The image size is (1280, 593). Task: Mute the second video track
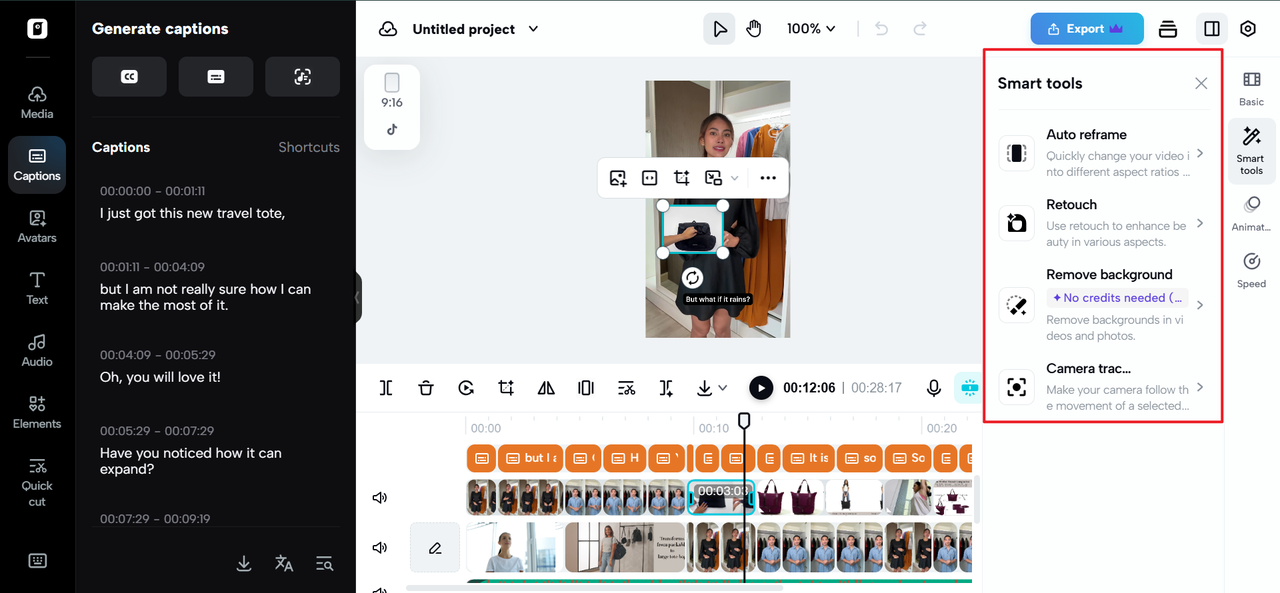(380, 548)
